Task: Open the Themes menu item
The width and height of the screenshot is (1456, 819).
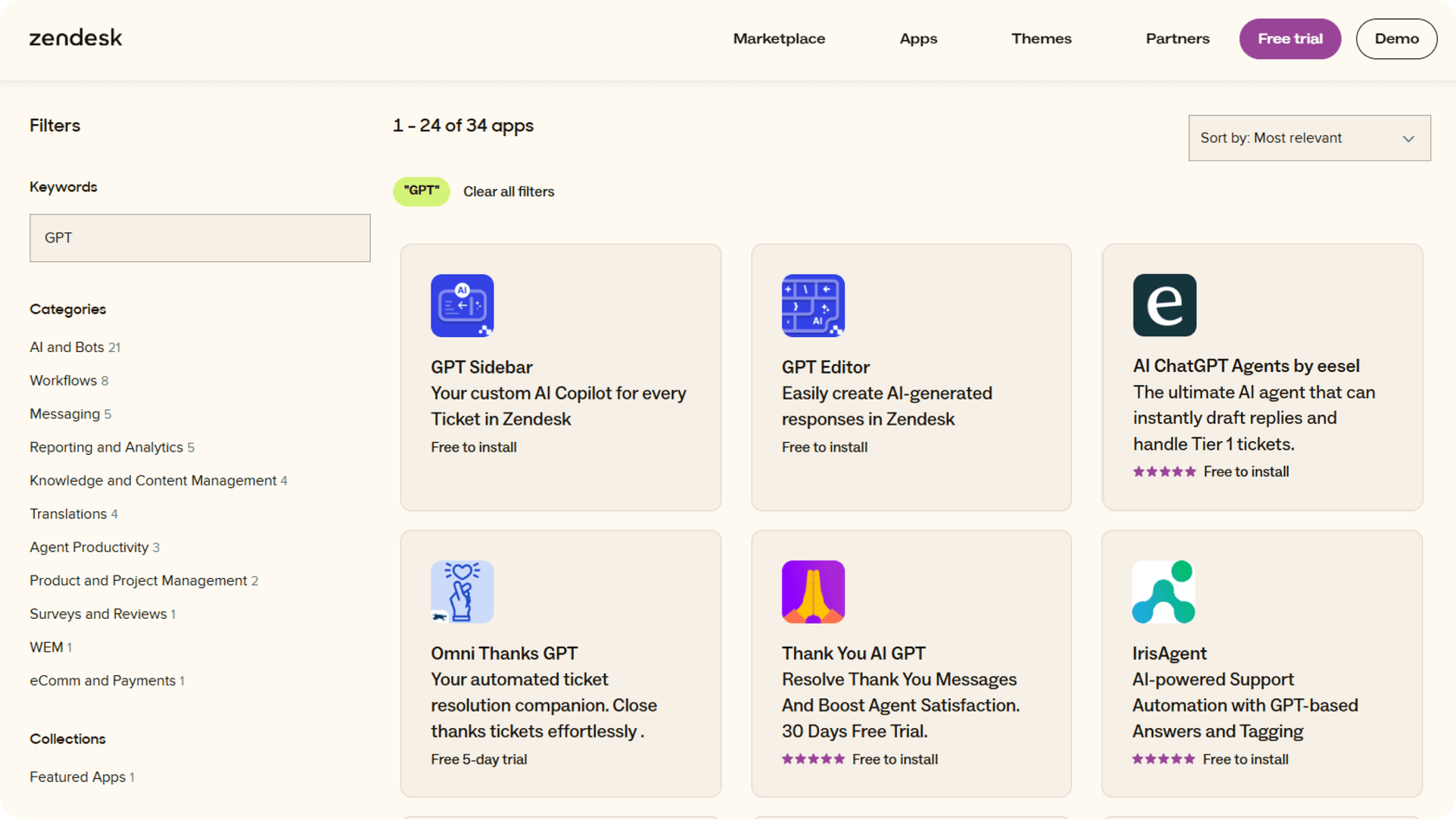Action: (x=1041, y=39)
